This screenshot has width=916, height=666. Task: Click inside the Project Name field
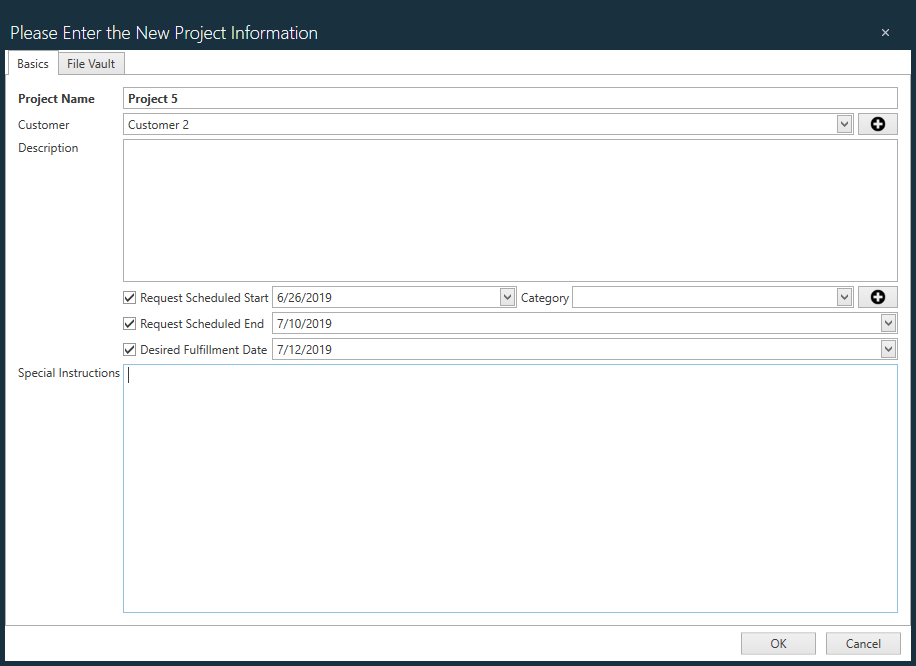pos(400,98)
